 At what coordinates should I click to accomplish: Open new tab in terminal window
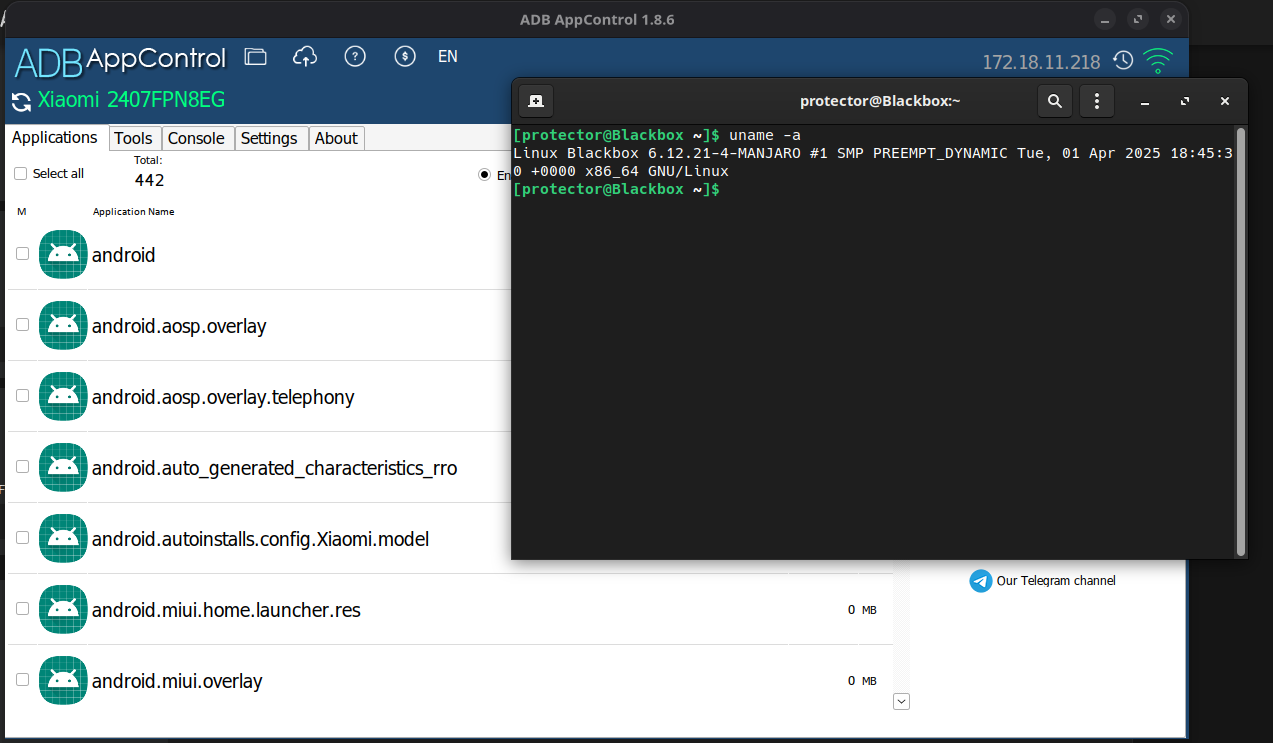click(x=536, y=101)
